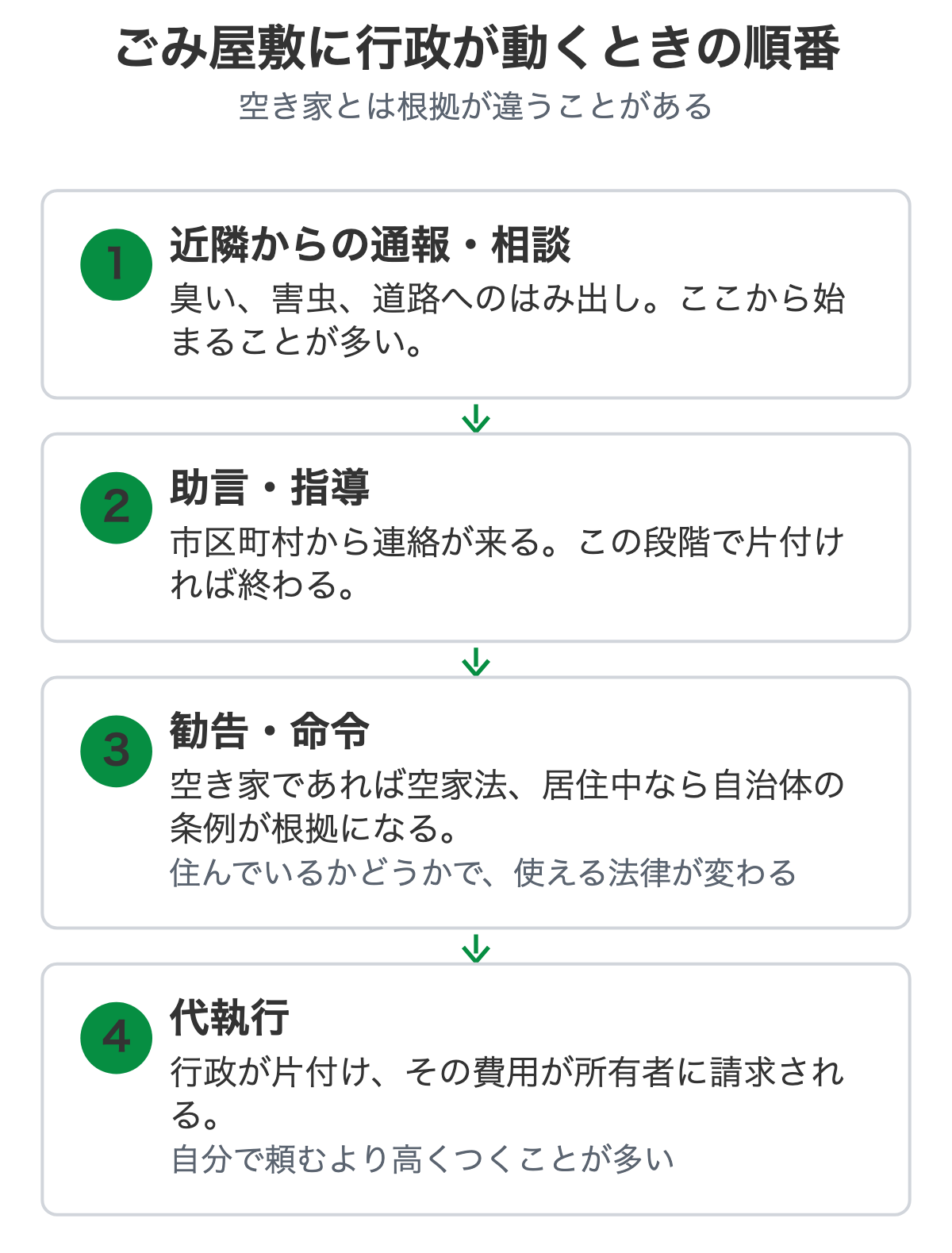This screenshot has width=952, height=1253.
Task: Select the heading 助言・指導
Action: 270,488
